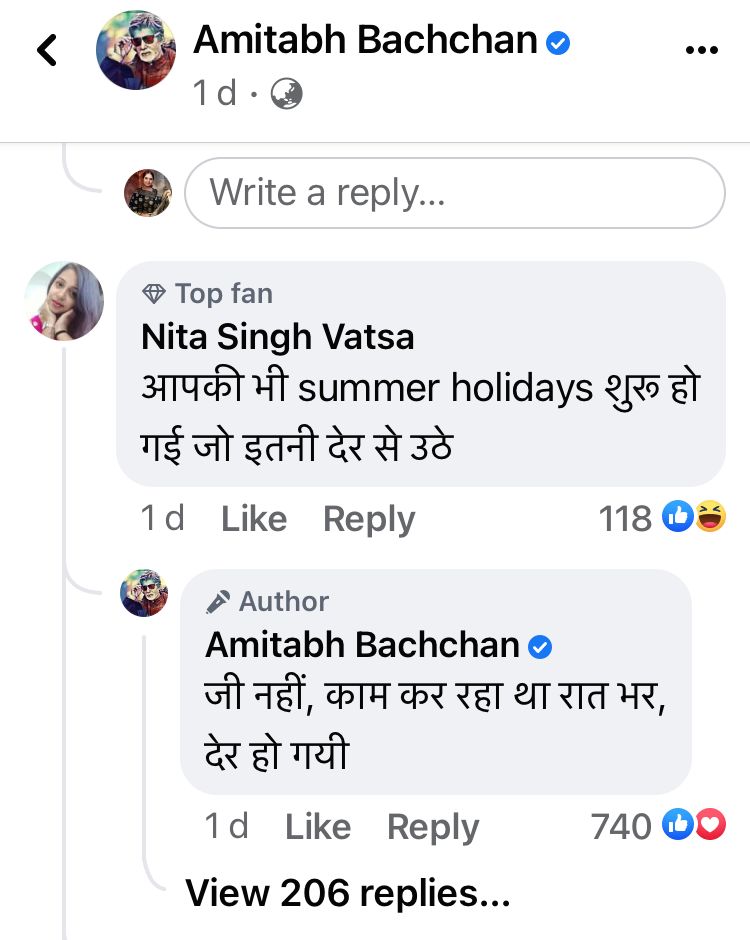Open the reaction icons beside 740
The image size is (750, 940).
693,826
